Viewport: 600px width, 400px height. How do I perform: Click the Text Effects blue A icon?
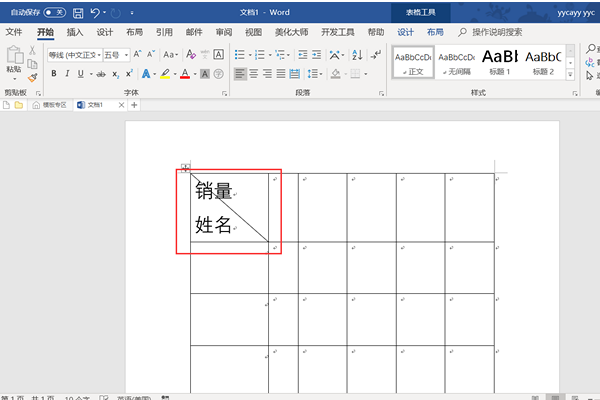coord(146,73)
